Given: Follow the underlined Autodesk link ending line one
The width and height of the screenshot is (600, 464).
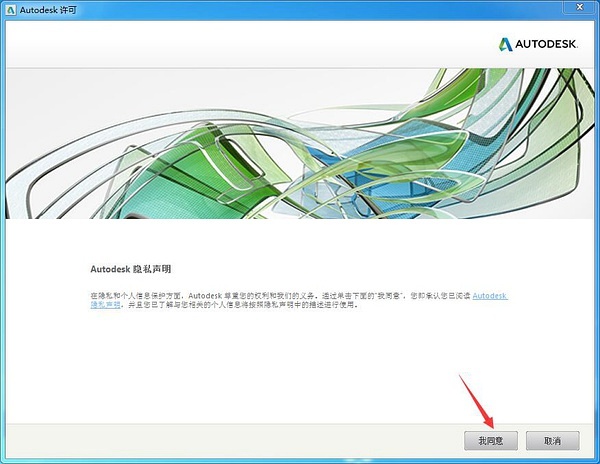Looking at the screenshot, I should tap(489, 296).
